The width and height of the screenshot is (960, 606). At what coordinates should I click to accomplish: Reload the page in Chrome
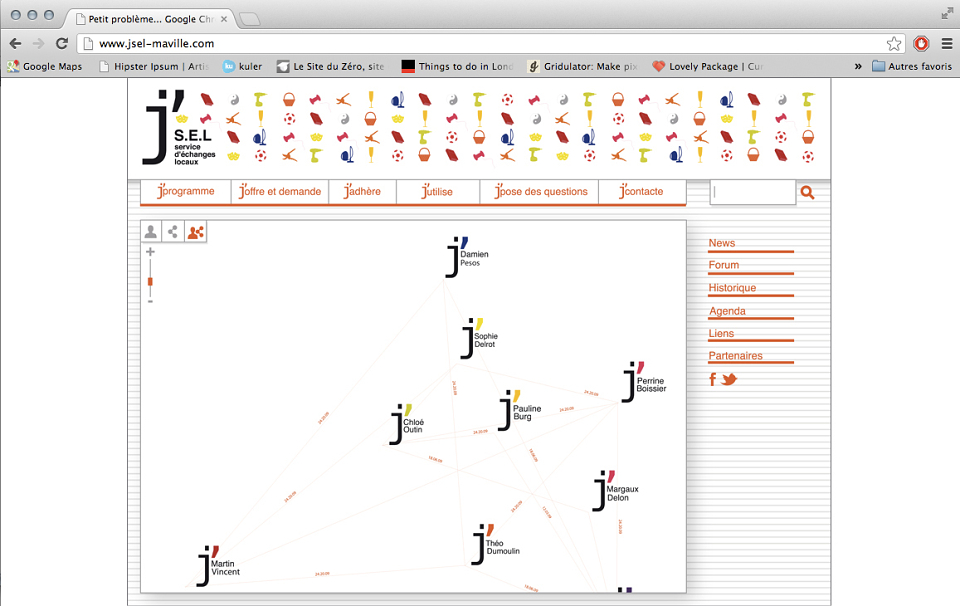[x=62, y=43]
